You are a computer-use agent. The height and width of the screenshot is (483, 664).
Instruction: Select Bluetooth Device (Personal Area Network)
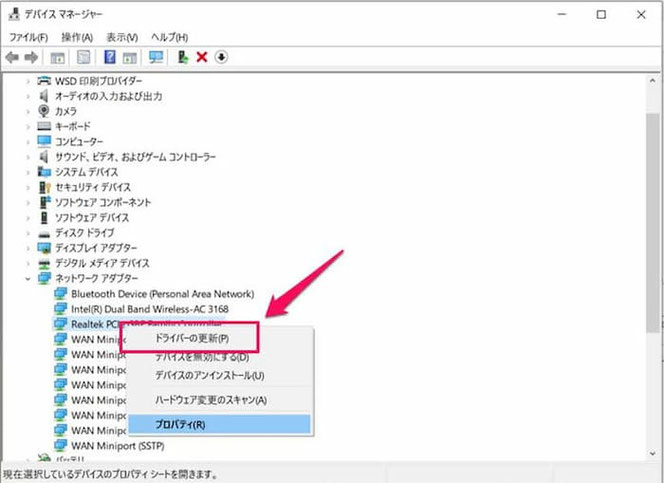(x=163, y=293)
